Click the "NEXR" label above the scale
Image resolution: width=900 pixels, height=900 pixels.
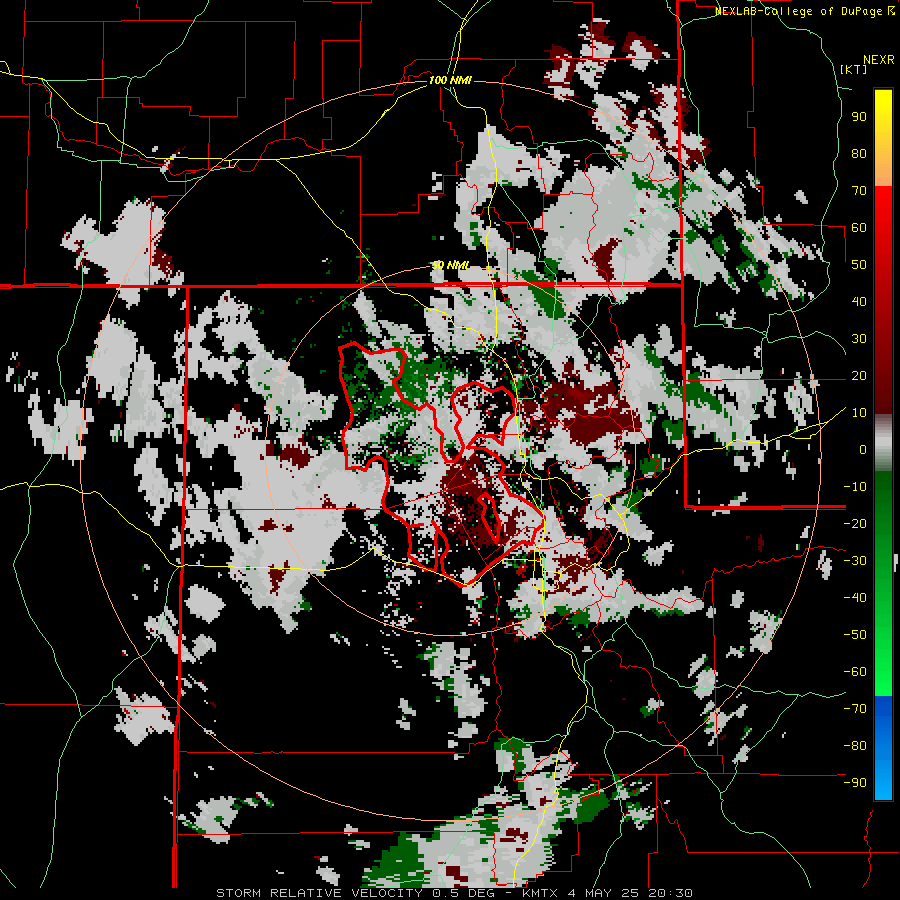click(879, 60)
